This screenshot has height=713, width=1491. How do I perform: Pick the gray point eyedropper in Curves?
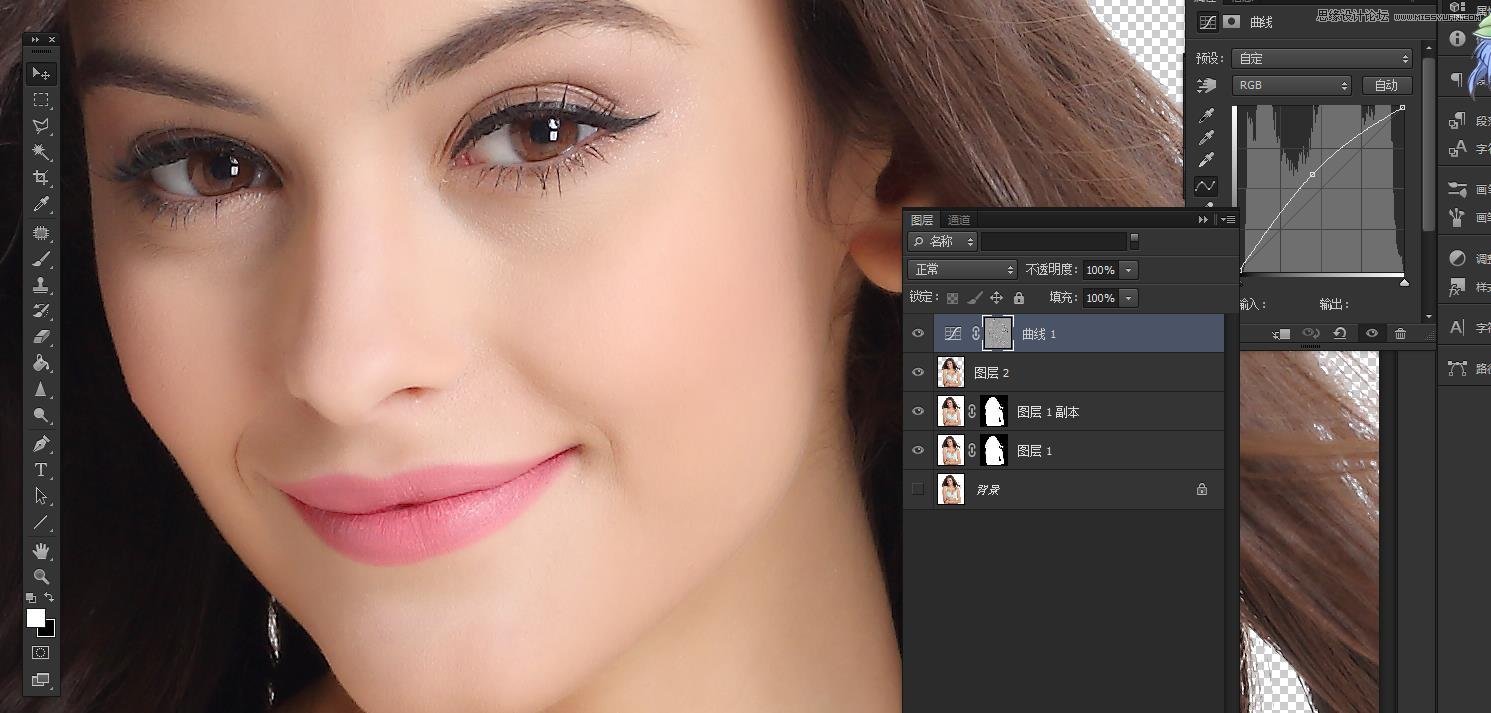point(1207,138)
